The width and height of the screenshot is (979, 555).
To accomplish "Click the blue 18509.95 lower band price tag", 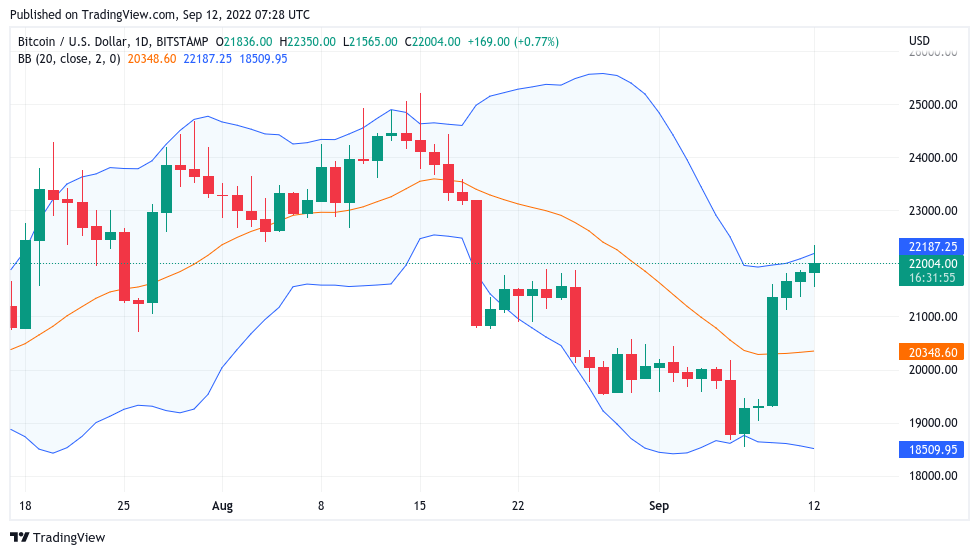I will (932, 450).
